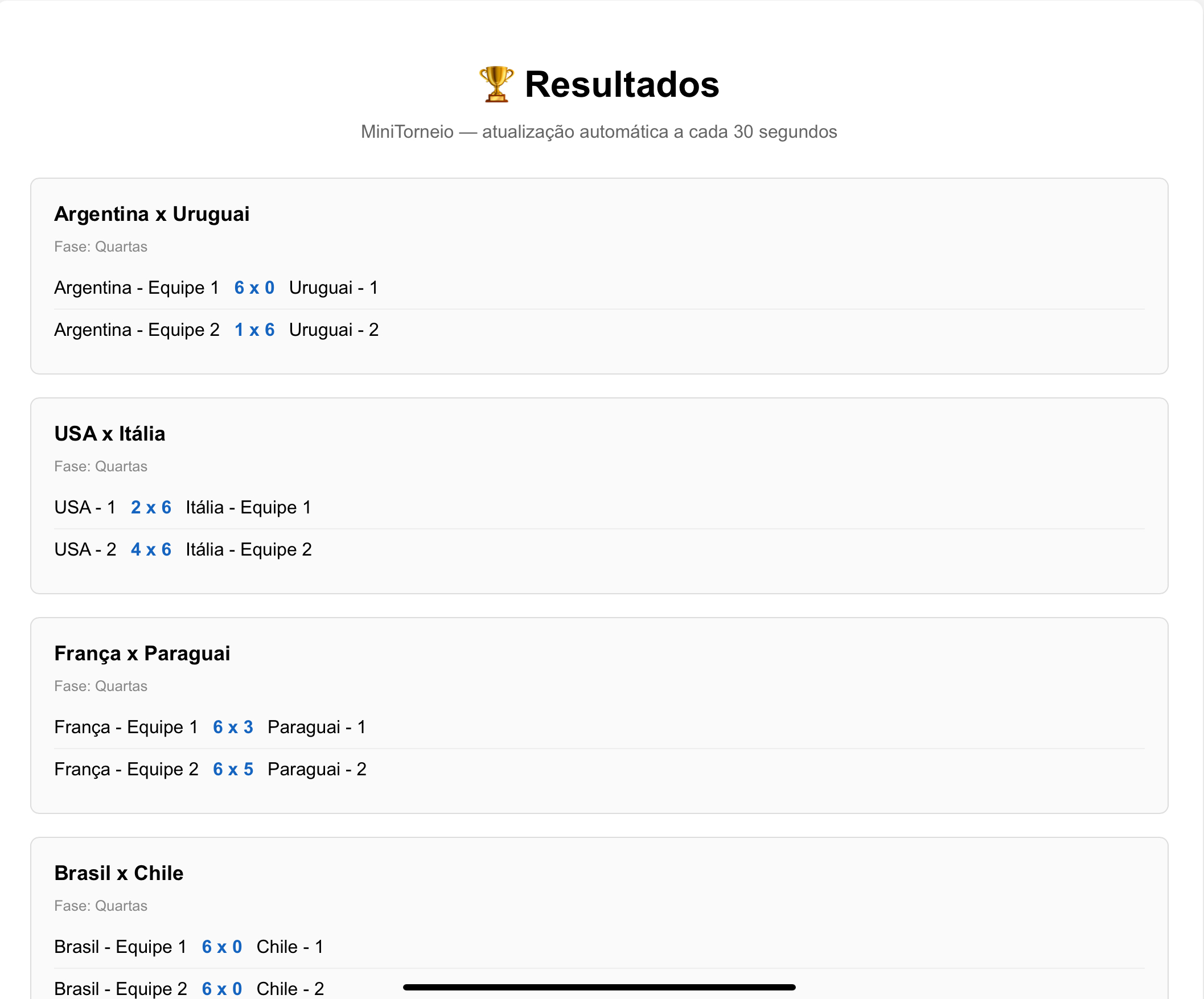Screen dimensions: 1204x999
Task: Select the Uruguai - 1 team name
Action: click(333, 287)
